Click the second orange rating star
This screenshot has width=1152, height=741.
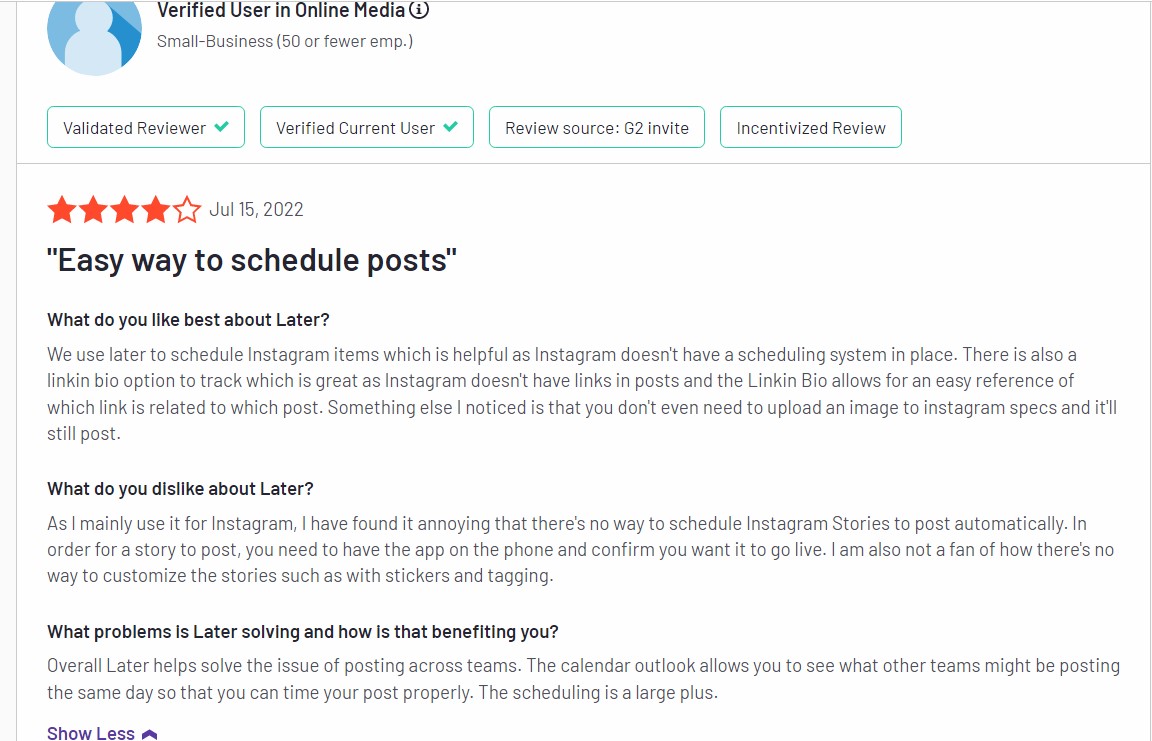point(93,210)
